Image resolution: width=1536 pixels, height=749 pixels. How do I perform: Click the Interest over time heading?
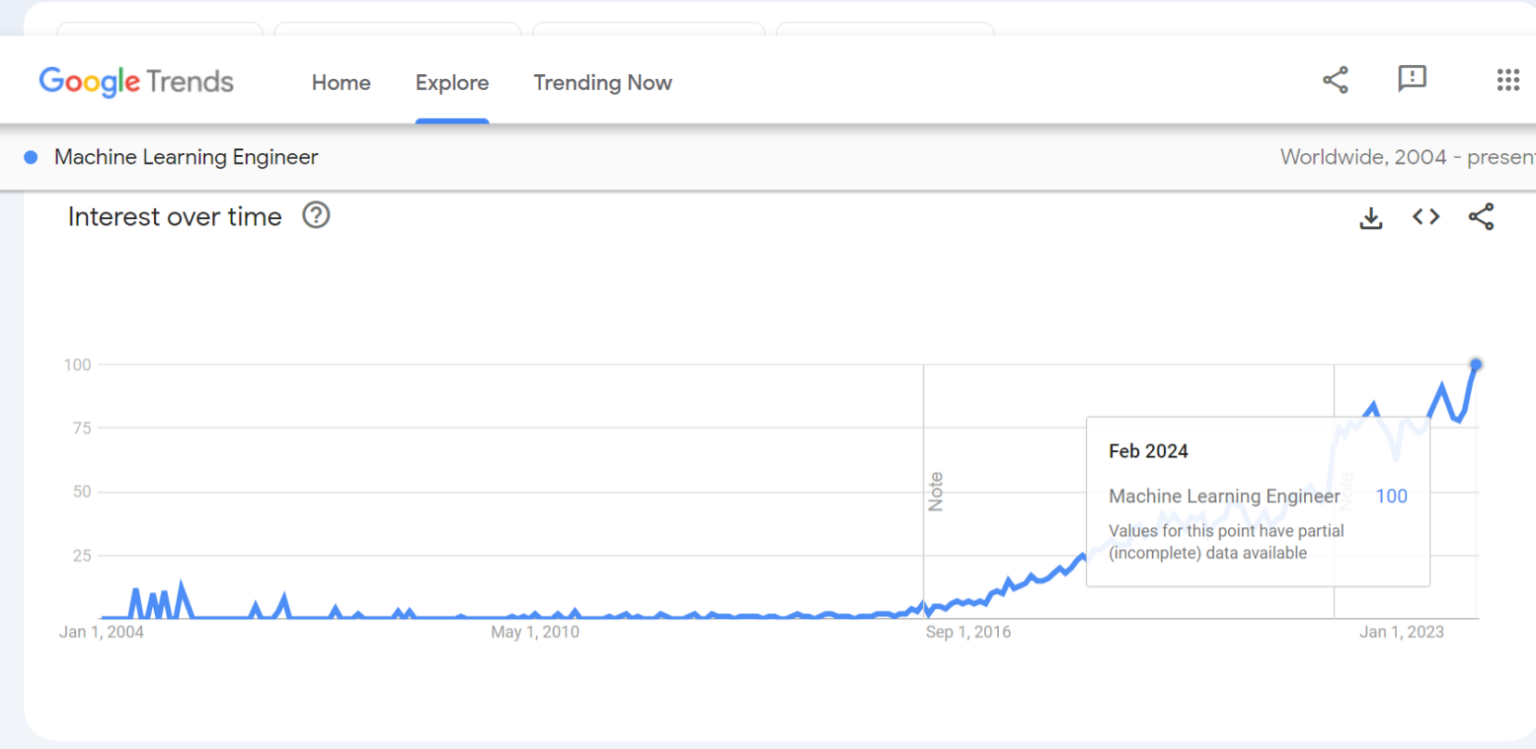pyautogui.click(x=175, y=217)
